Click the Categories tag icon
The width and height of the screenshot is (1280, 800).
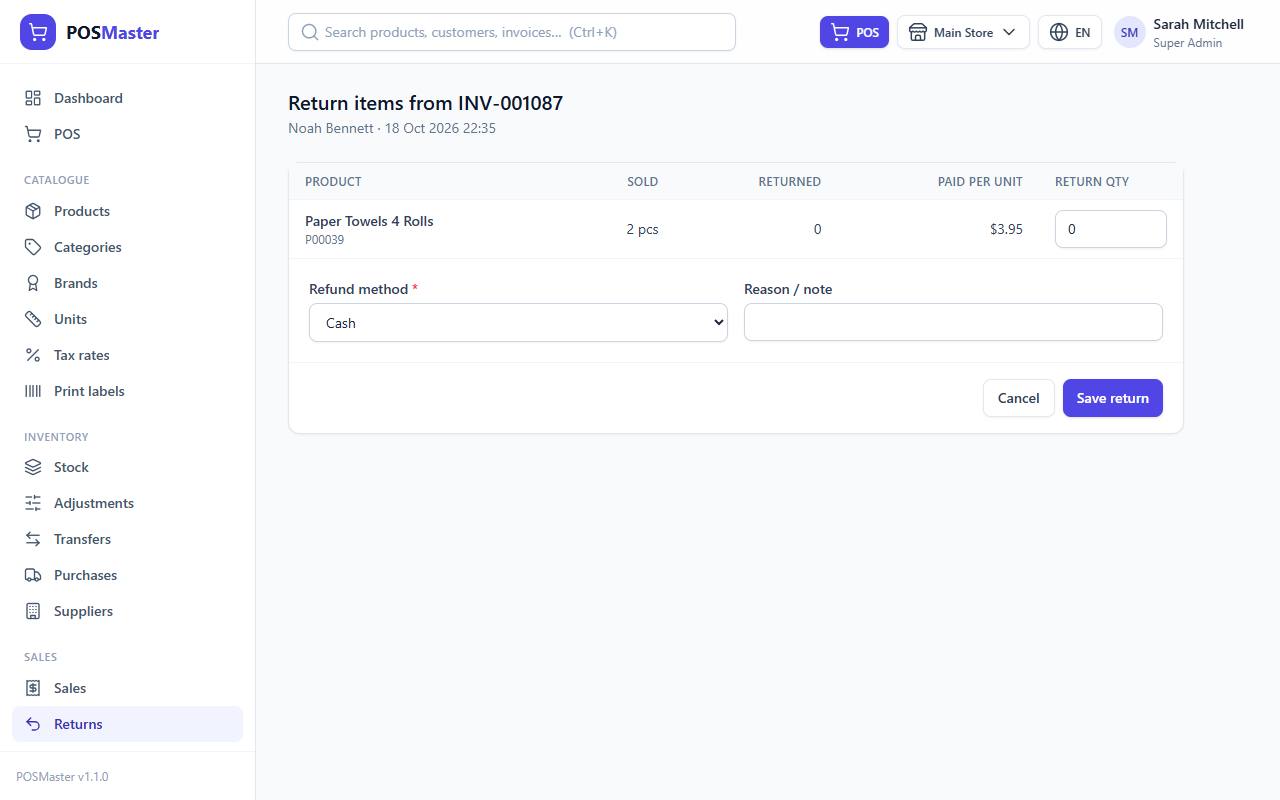click(33, 247)
